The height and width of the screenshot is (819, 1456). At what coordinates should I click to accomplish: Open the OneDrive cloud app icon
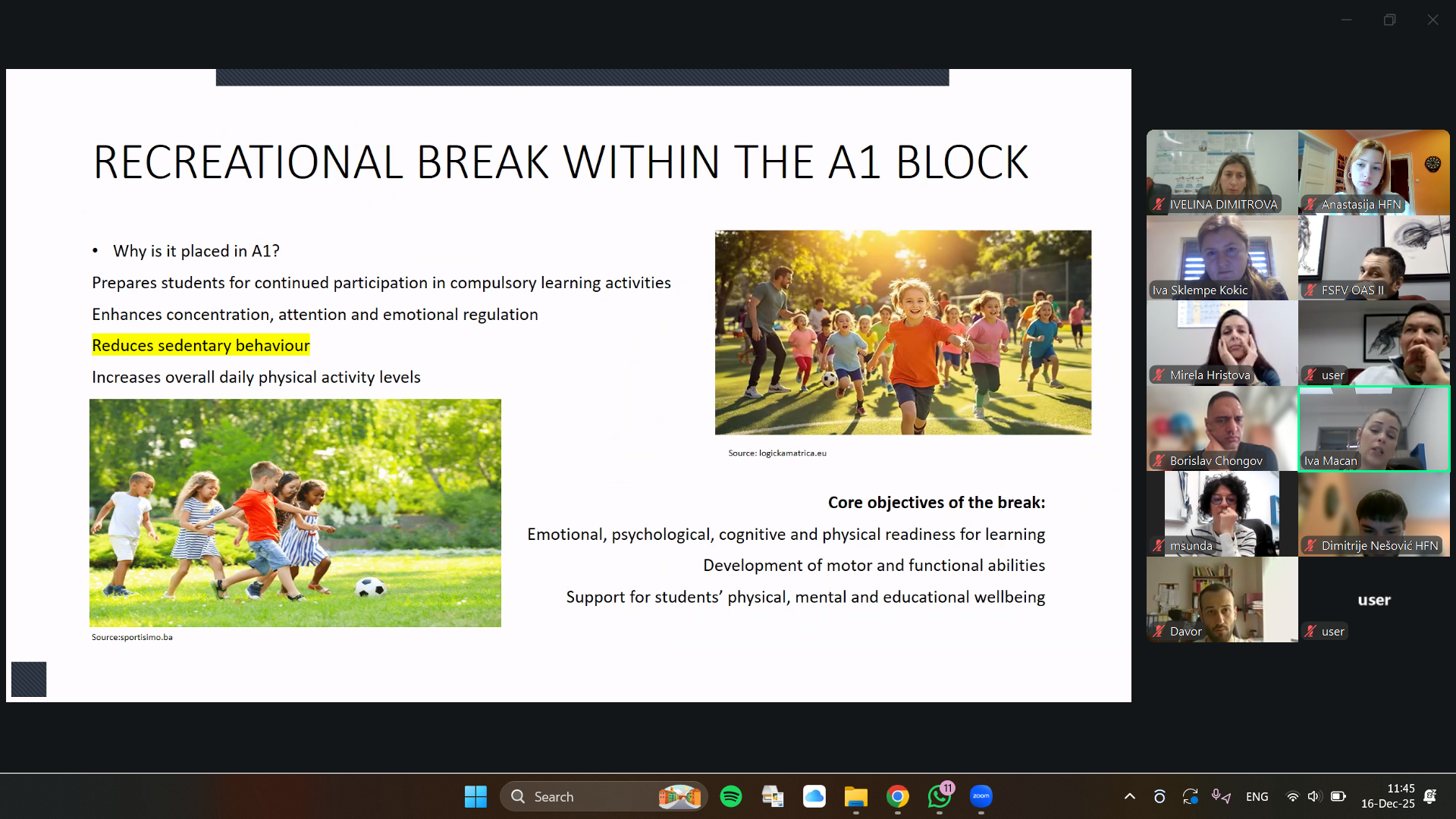(x=814, y=796)
